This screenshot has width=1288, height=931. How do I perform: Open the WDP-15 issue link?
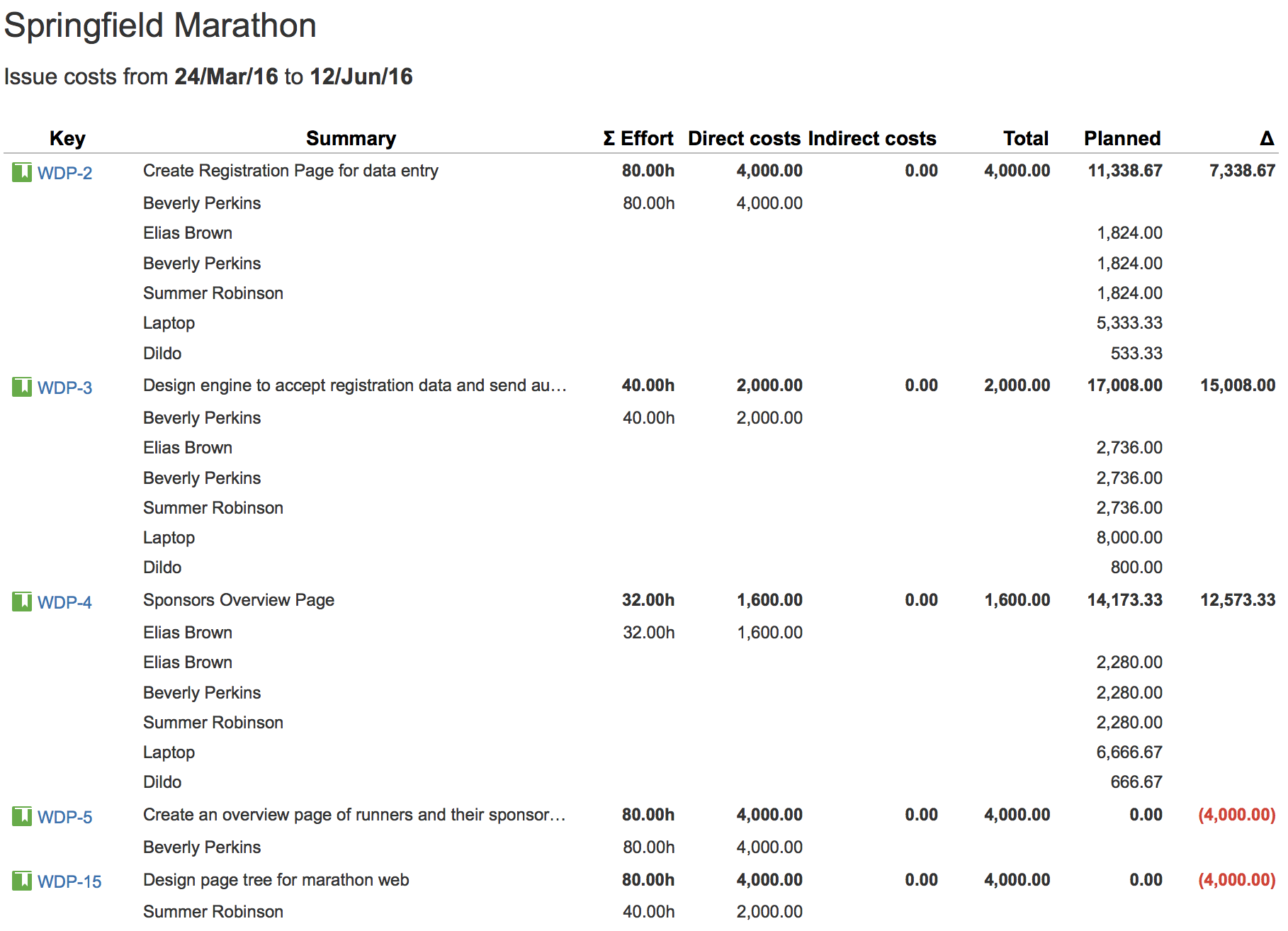69,881
